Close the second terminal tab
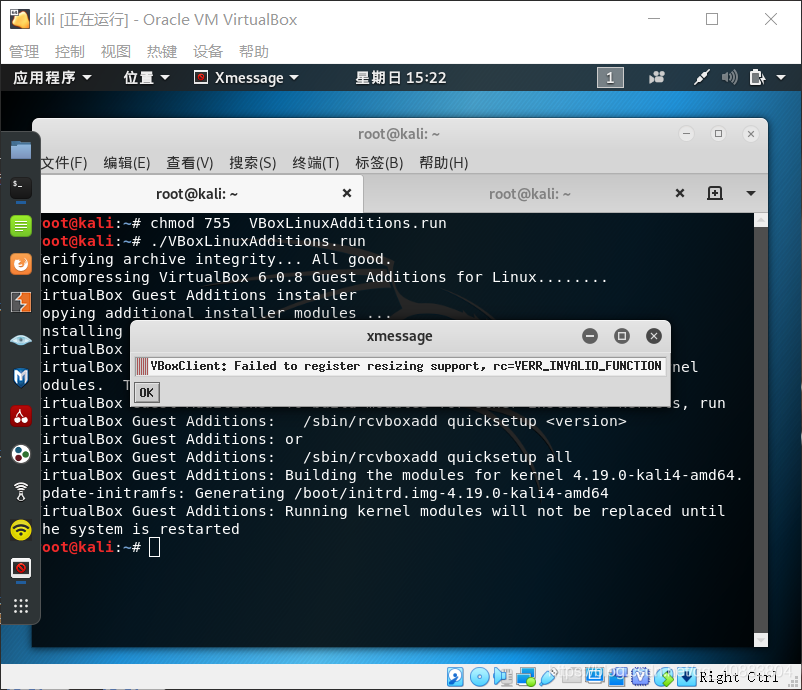 tap(680, 193)
